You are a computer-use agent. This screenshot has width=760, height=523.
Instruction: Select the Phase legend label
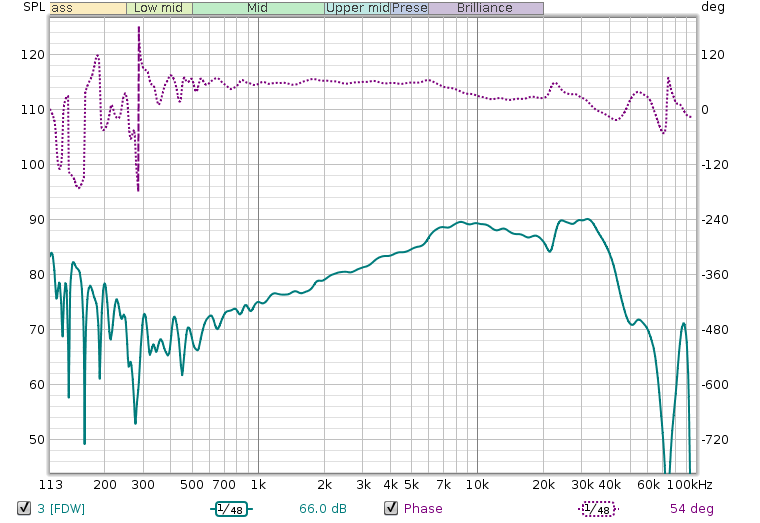423,508
